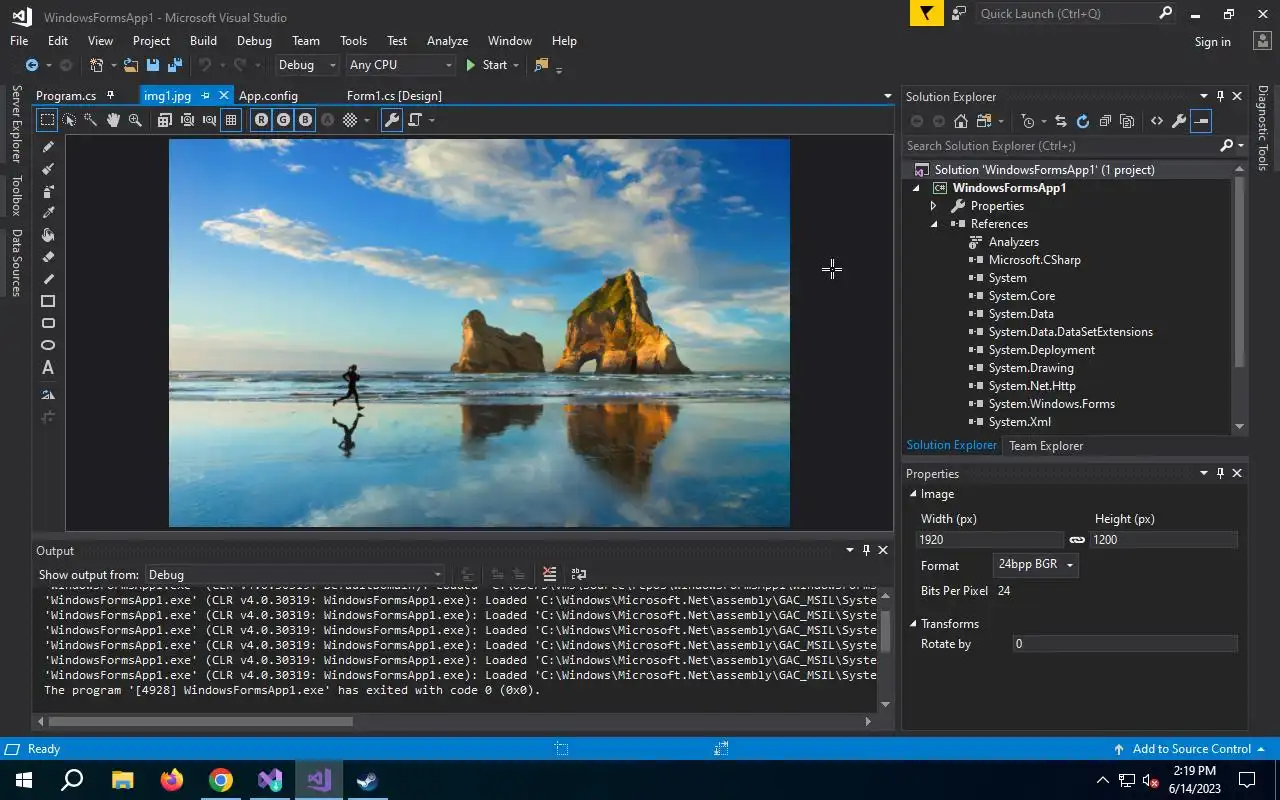Select the Fill (paint bucket) tool

(x=48, y=235)
